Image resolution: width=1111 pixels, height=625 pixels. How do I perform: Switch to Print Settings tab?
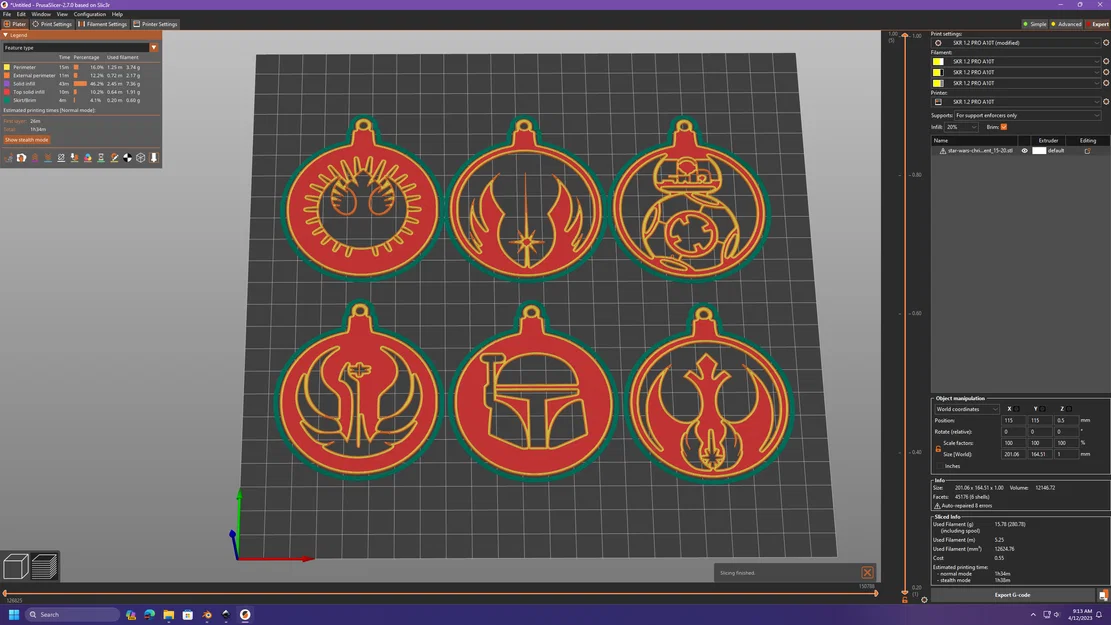pos(52,24)
